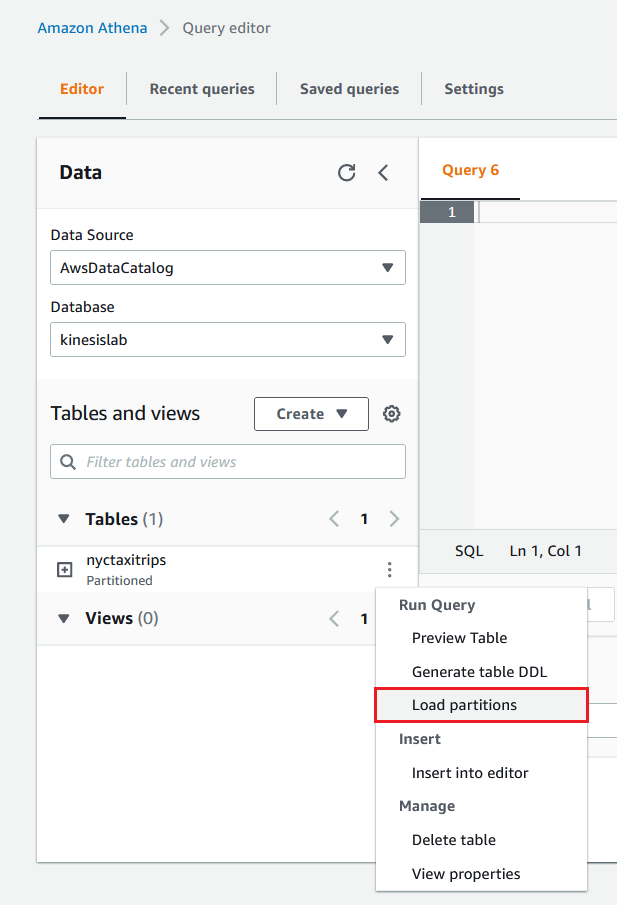Click the Amazon Athena breadcrumb link
The width and height of the screenshot is (617, 905).
(x=92, y=28)
